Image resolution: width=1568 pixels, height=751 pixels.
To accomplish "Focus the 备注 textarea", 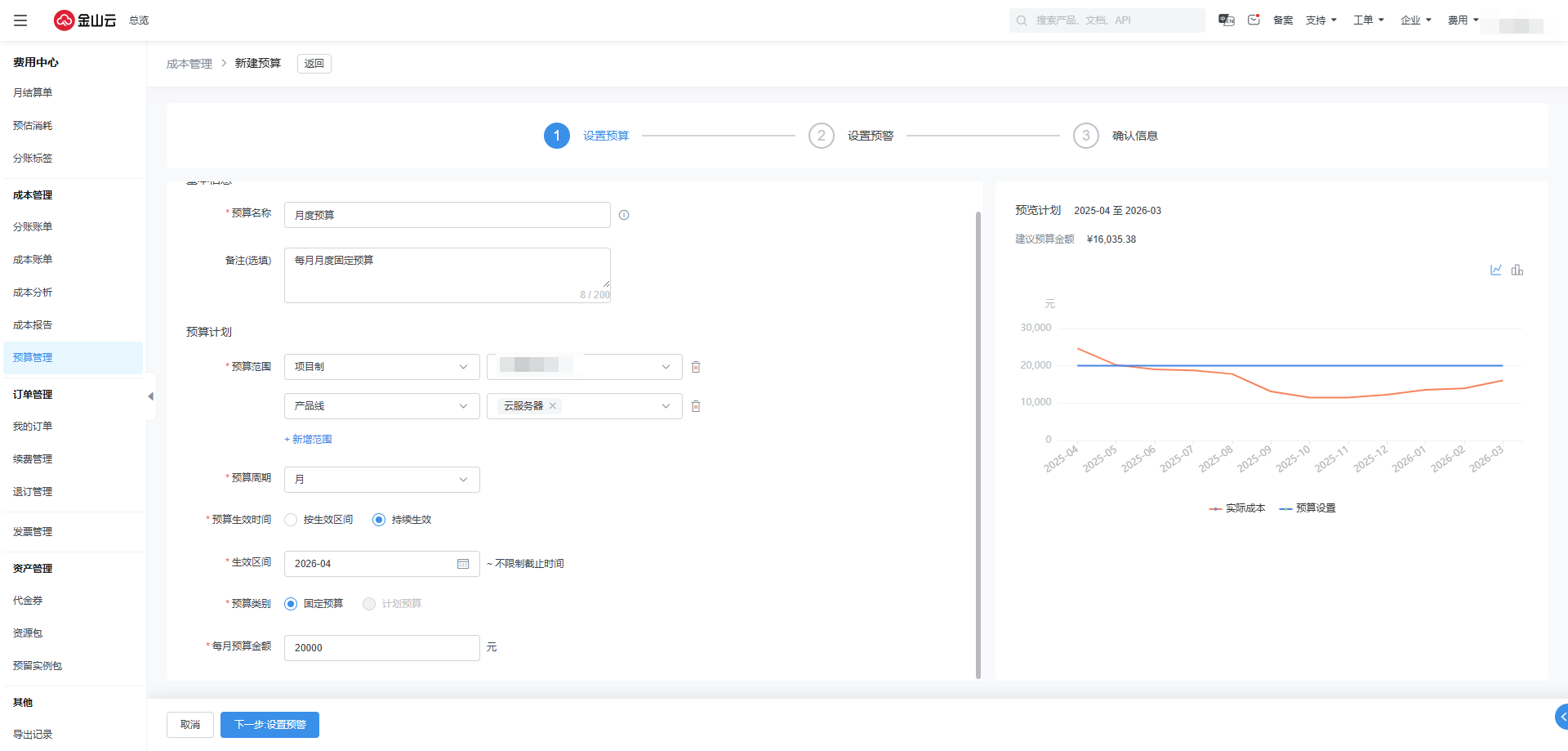I will coord(448,275).
